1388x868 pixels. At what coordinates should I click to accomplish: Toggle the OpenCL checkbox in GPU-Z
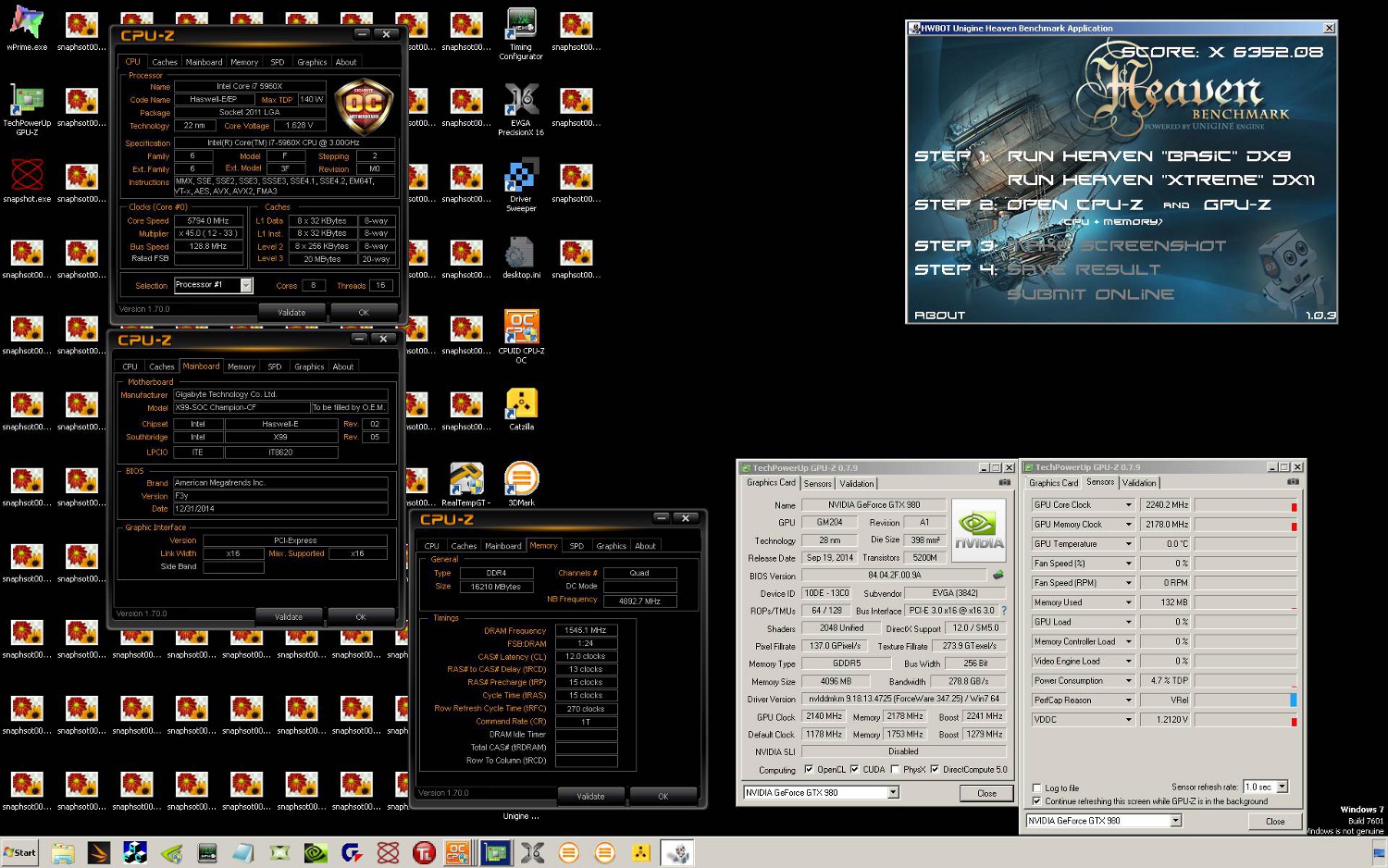(x=809, y=769)
